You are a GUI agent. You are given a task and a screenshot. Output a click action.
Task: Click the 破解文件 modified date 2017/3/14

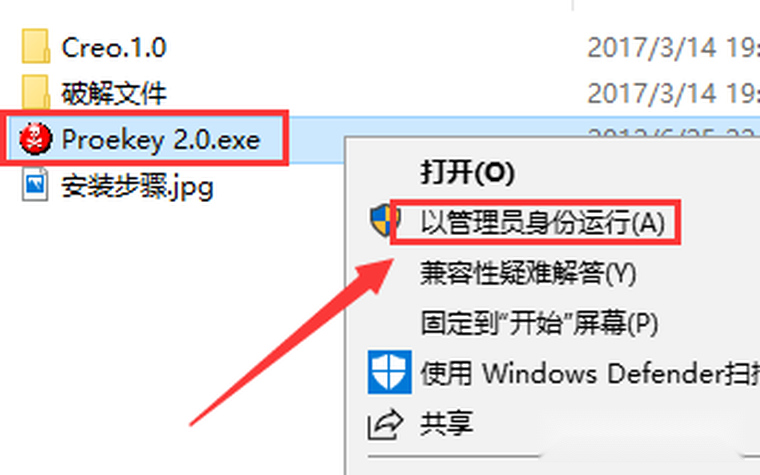coord(652,93)
